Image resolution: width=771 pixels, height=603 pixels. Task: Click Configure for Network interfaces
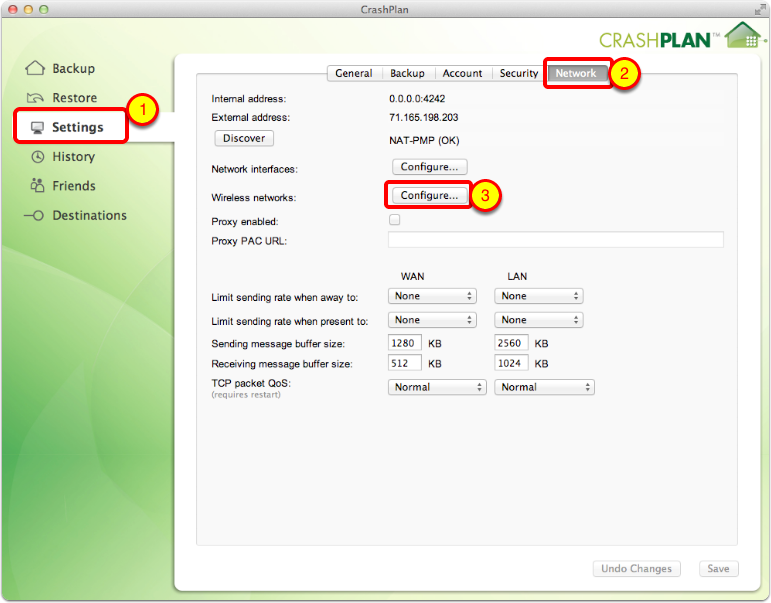(429, 167)
